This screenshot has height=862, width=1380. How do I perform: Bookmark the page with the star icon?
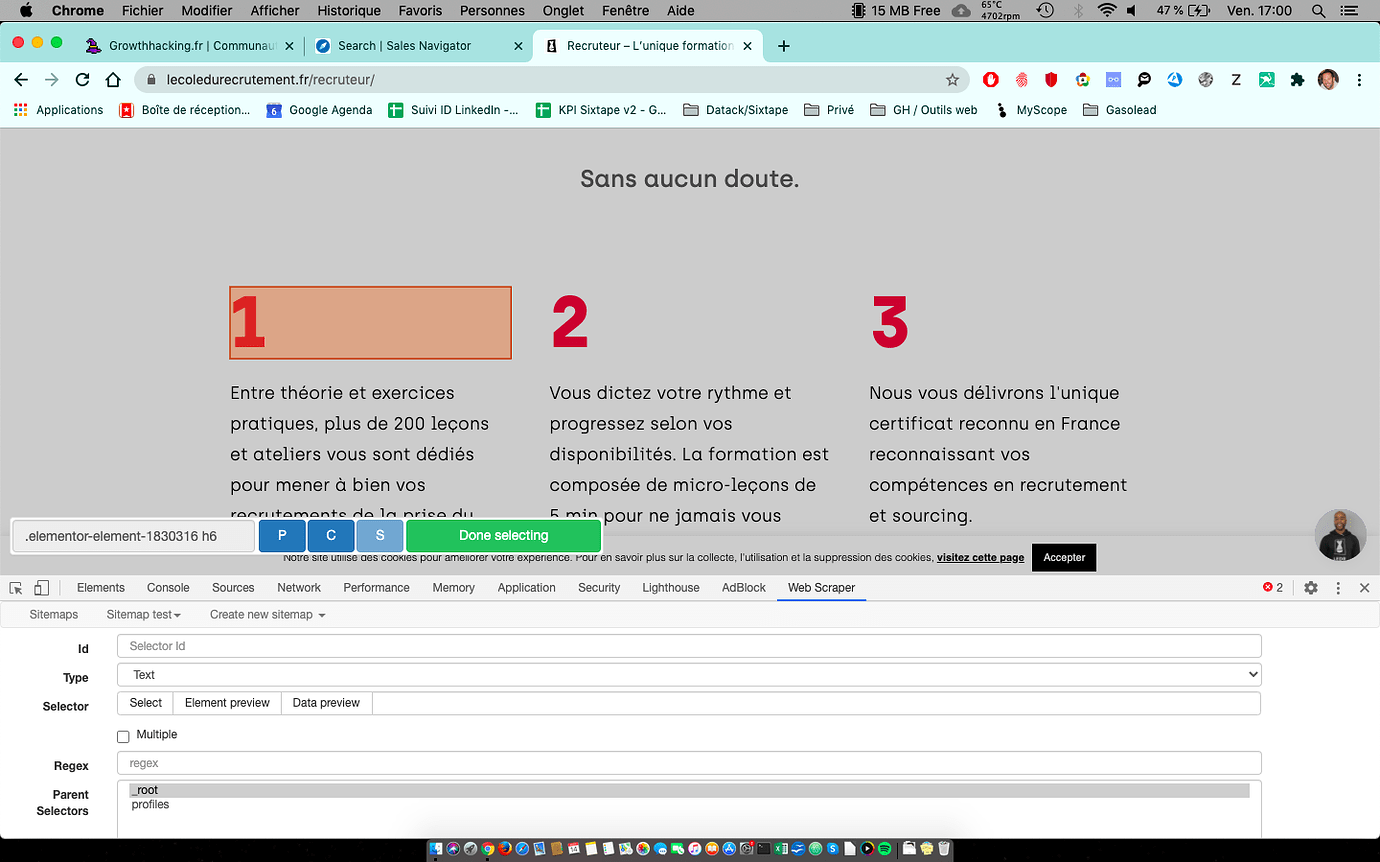953,79
